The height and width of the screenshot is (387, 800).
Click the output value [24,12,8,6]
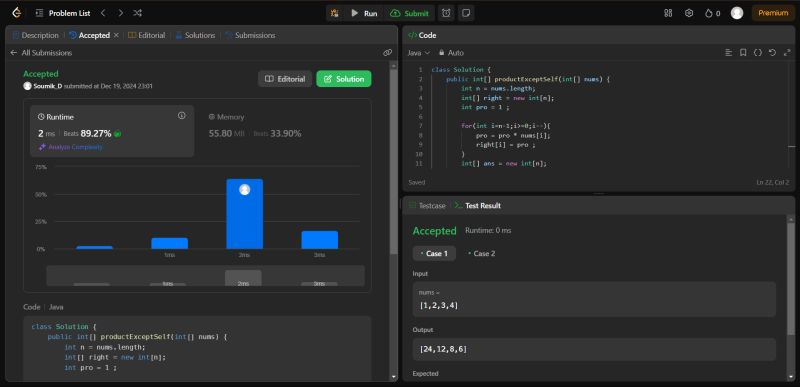[443, 349]
